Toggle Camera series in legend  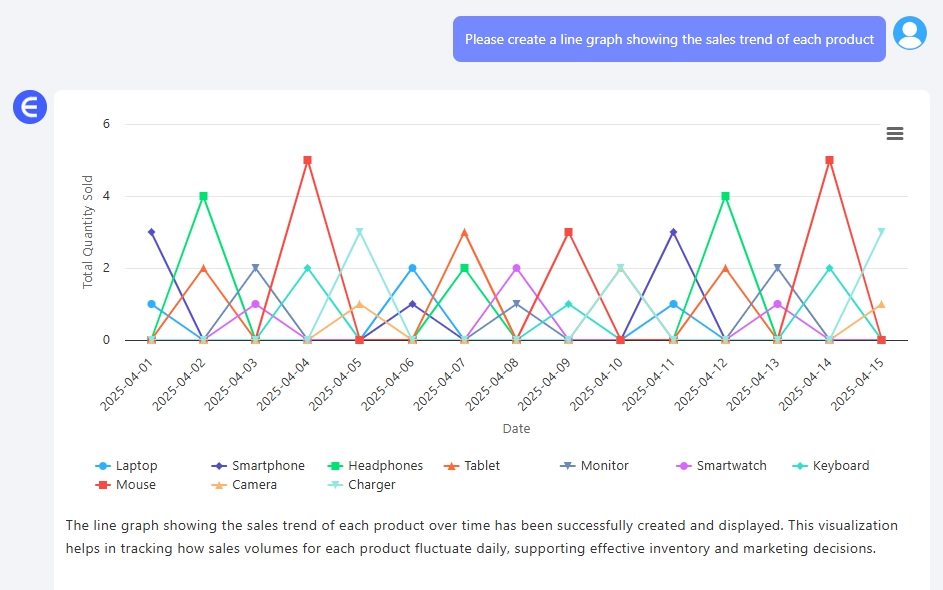(x=245, y=485)
